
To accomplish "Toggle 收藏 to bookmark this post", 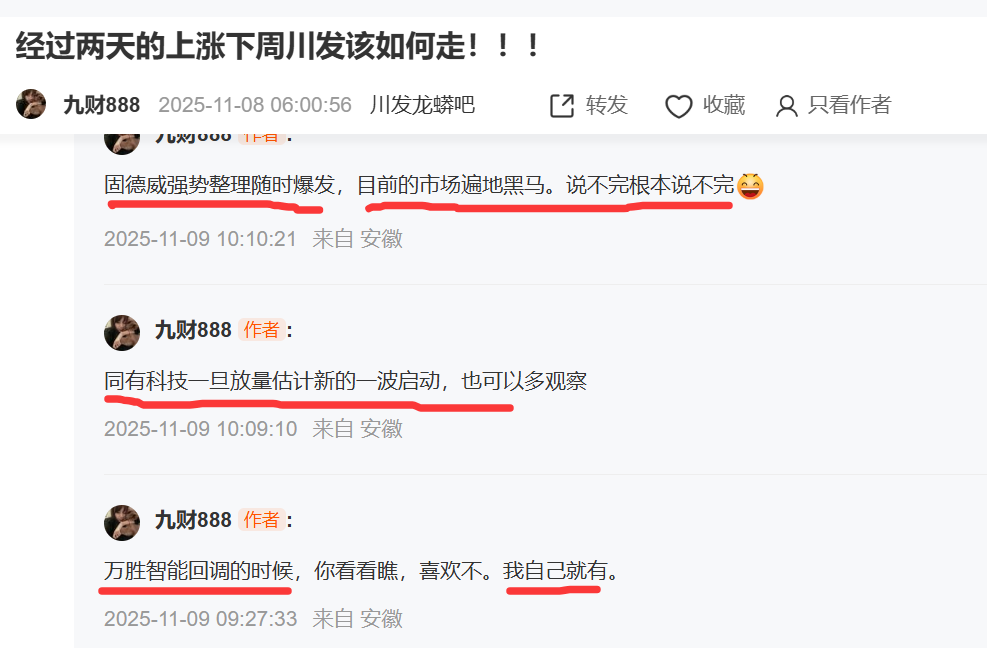I will coord(724,105).
